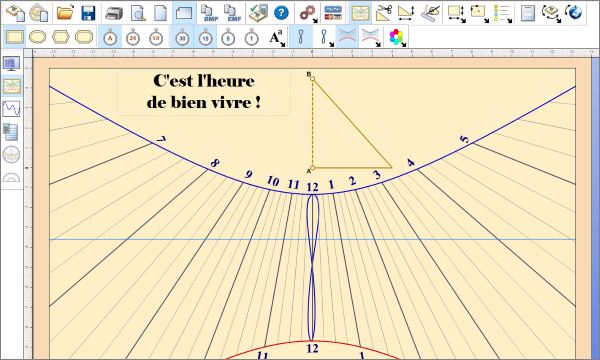Click the ruler and hand drawing icon

[430, 13]
